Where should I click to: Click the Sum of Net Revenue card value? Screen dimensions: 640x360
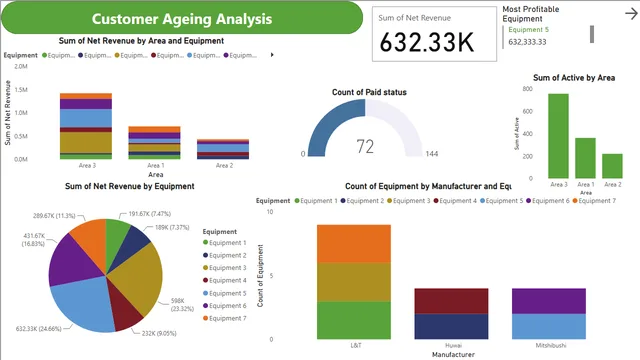[427, 42]
